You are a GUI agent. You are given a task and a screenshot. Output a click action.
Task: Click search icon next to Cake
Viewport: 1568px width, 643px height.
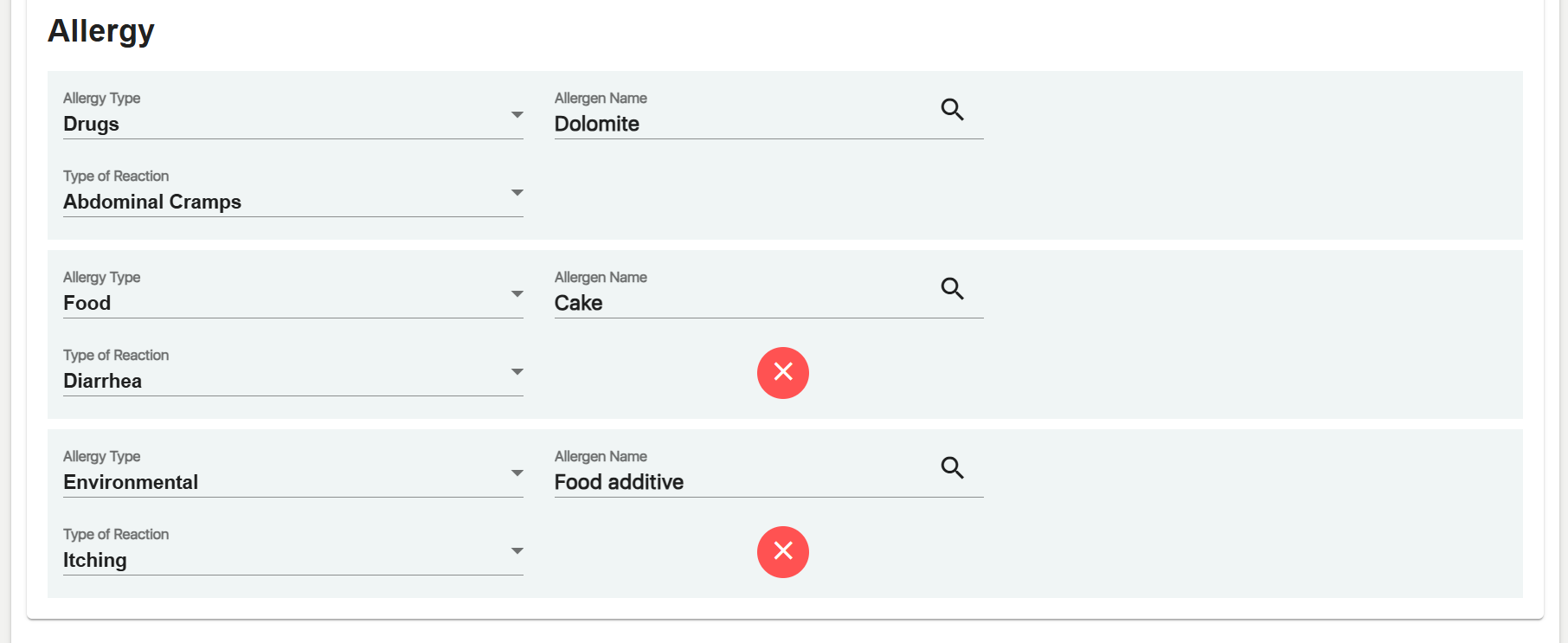tap(952, 289)
